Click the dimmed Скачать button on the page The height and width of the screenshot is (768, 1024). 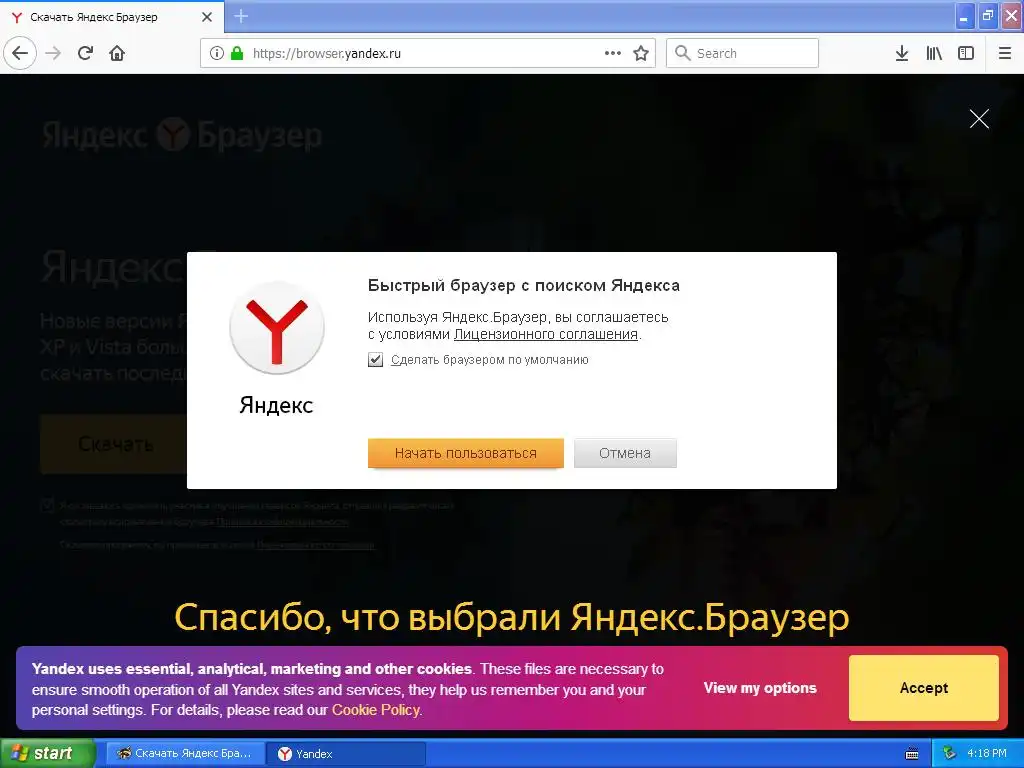(x=114, y=444)
